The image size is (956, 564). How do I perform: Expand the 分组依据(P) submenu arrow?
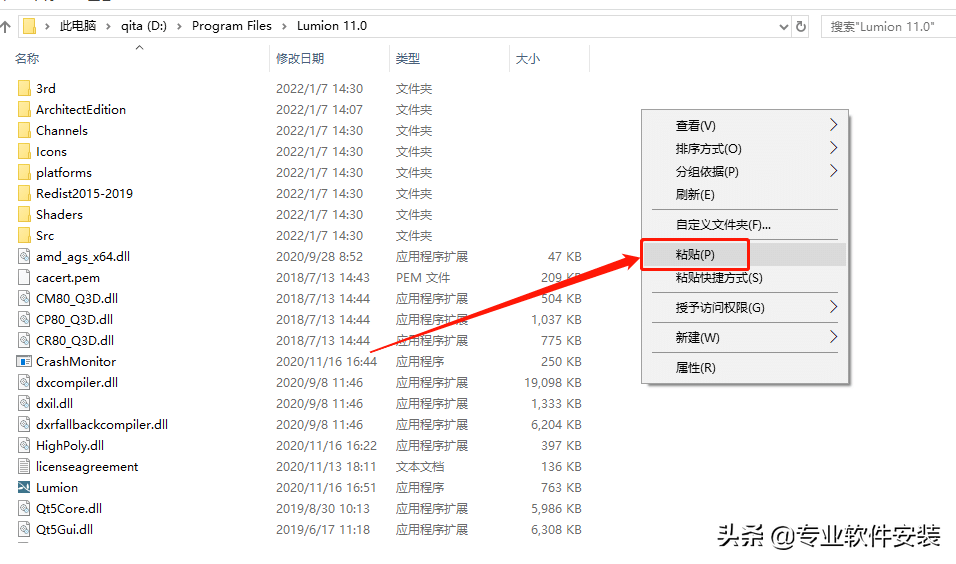(833, 171)
